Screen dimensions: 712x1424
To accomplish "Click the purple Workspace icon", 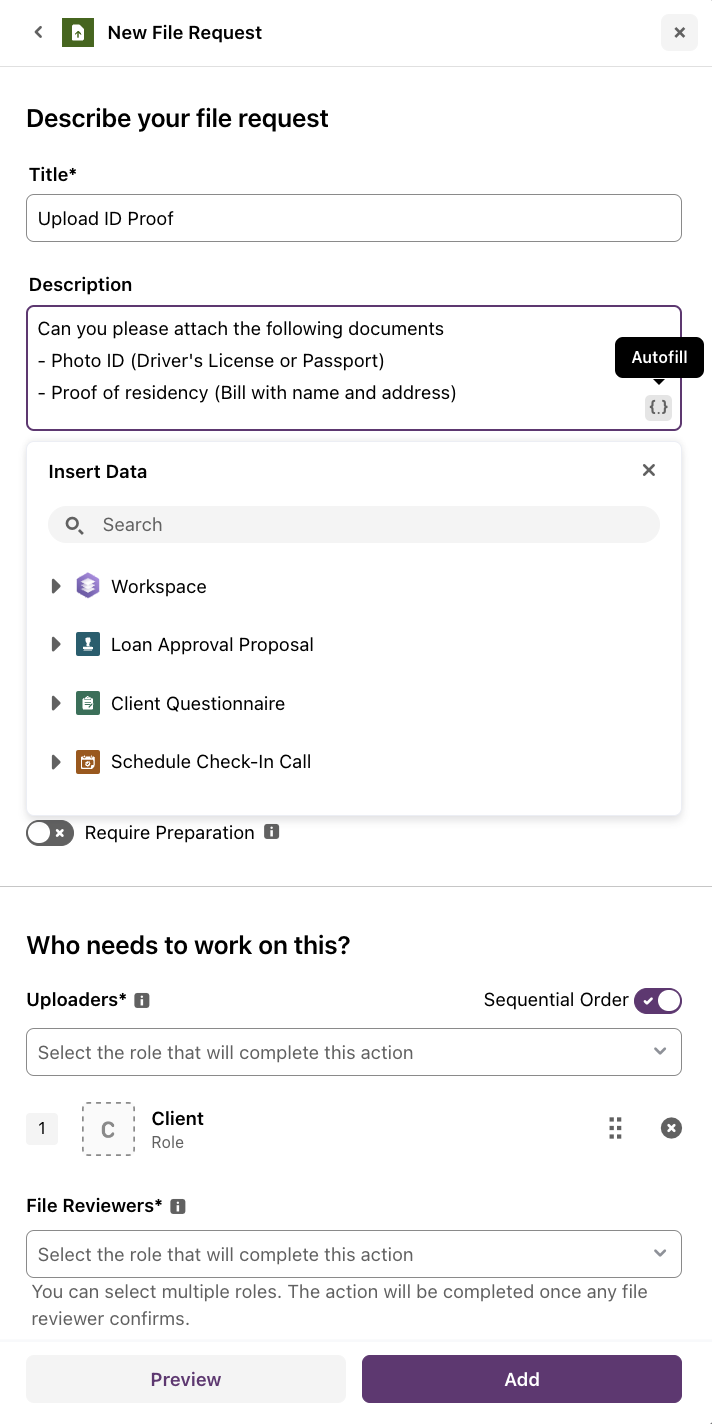I will 88,586.
